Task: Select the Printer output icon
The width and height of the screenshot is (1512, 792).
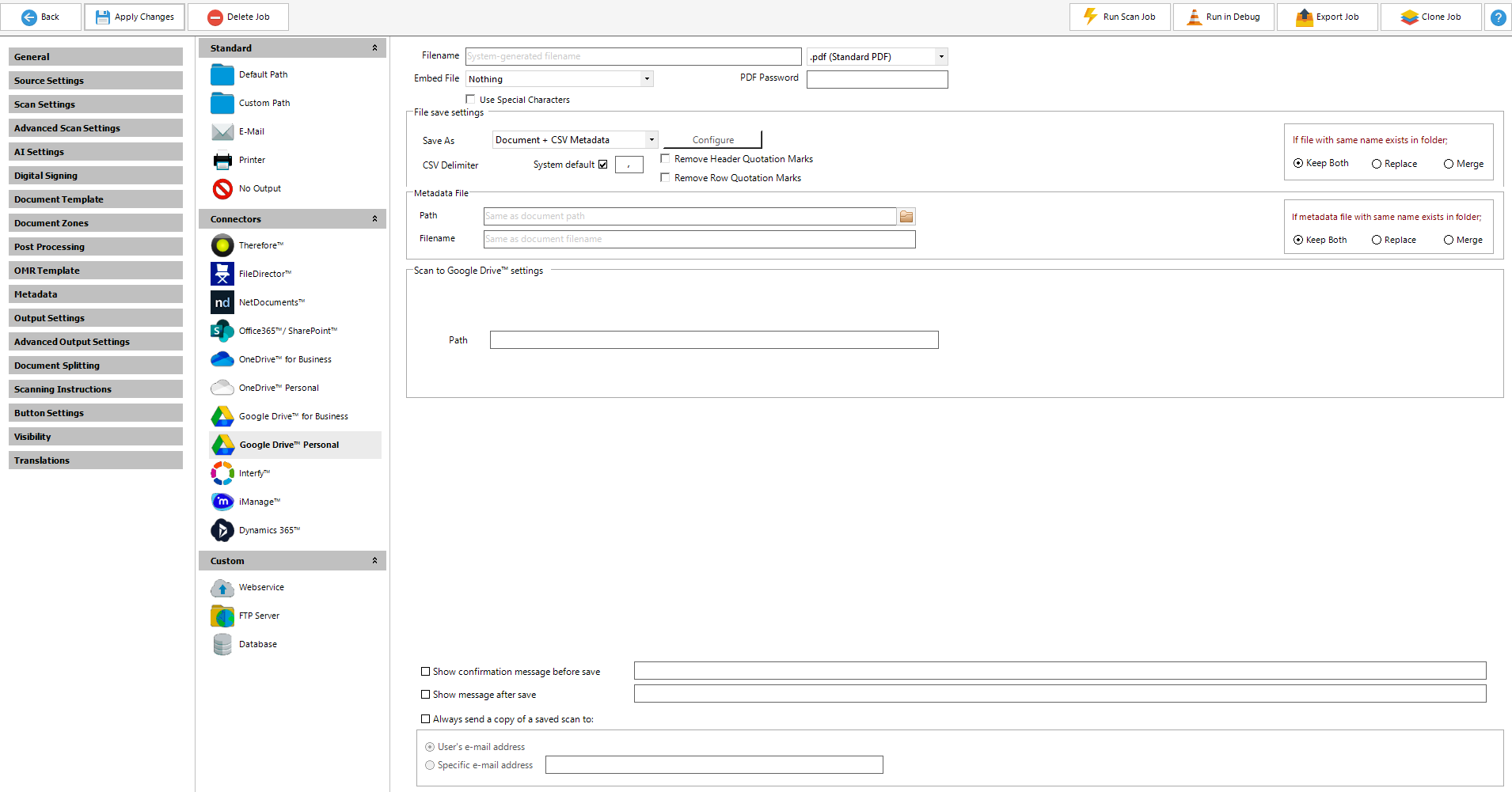Action: [222, 160]
